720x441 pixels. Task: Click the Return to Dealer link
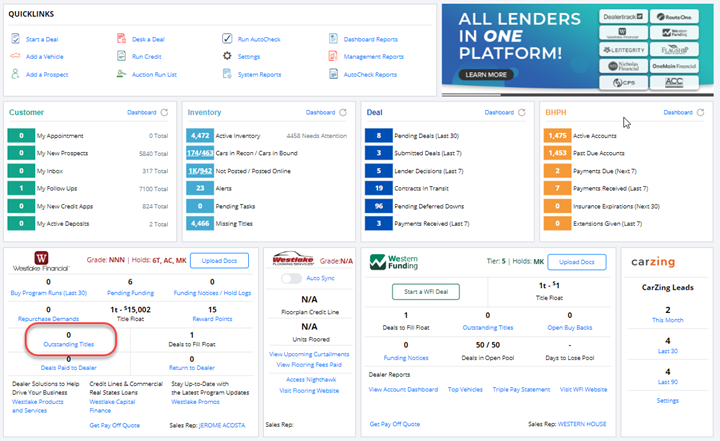(191, 368)
